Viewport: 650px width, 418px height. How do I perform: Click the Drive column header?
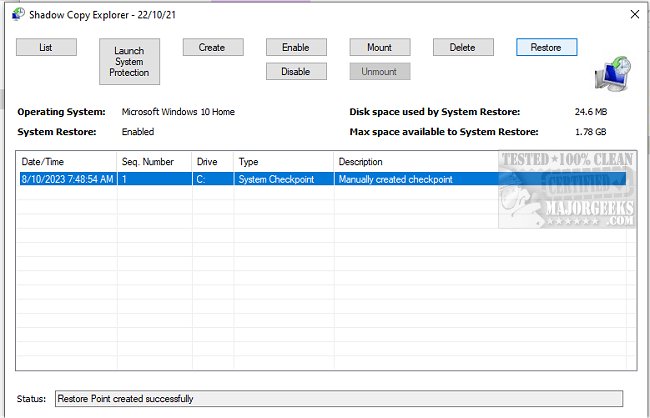pyautogui.click(x=212, y=161)
